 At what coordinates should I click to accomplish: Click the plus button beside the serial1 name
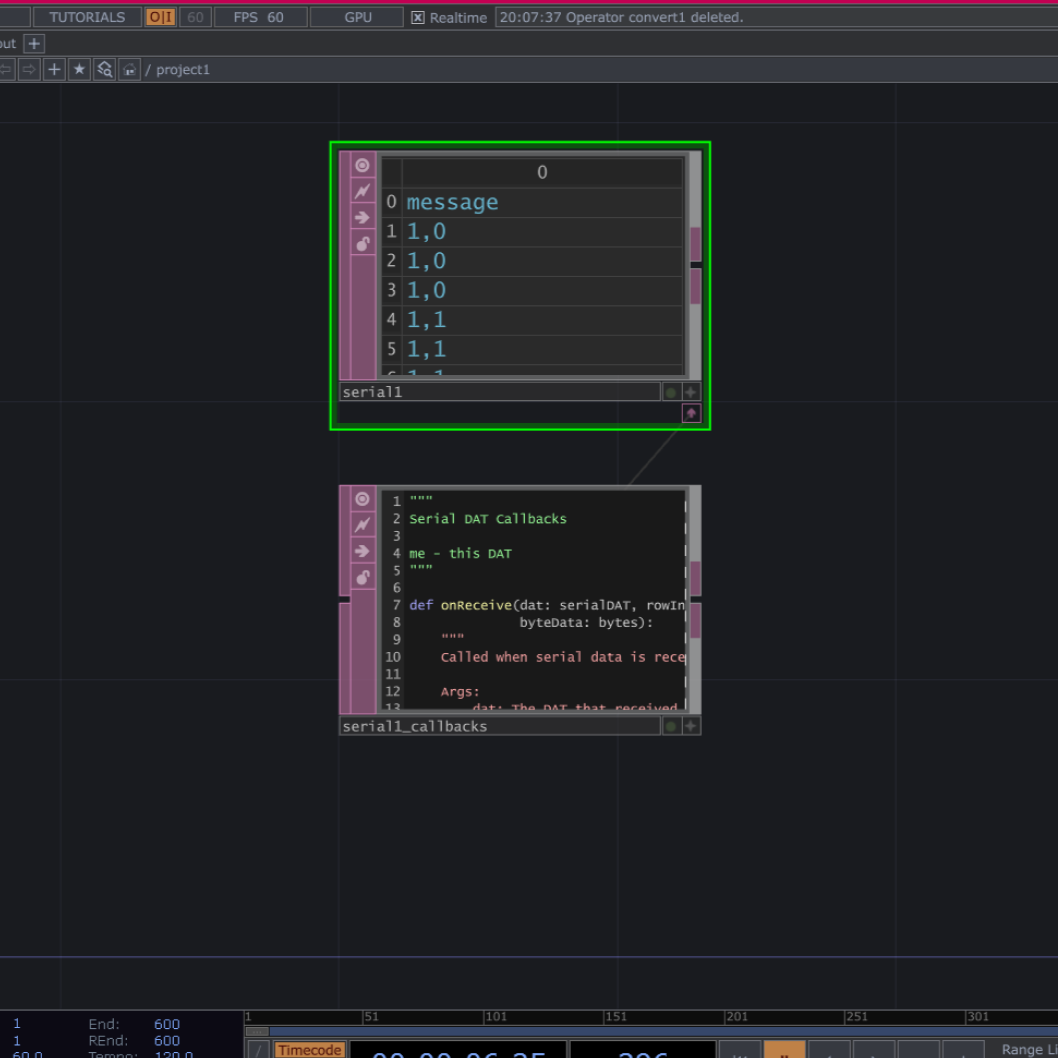[690, 392]
